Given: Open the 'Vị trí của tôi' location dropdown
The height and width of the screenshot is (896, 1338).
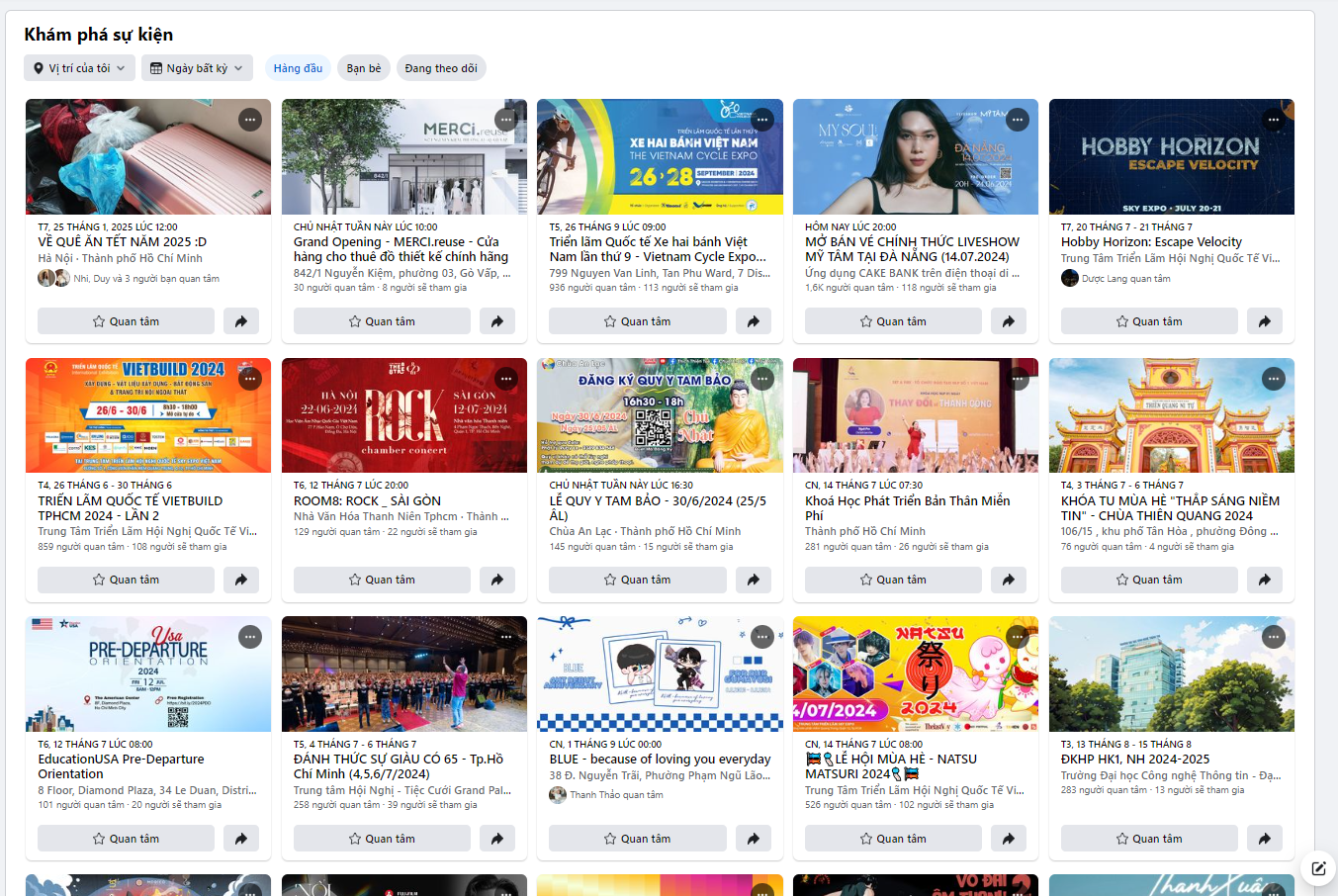Looking at the screenshot, I should pos(79,68).
